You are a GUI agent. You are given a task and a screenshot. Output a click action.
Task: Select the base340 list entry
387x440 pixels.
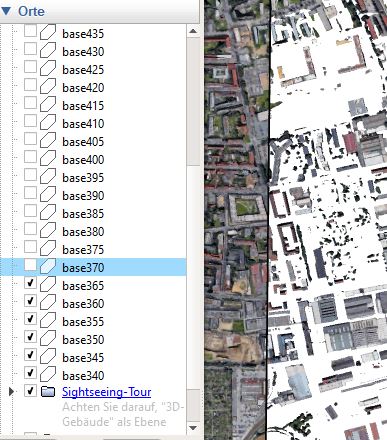coord(83,376)
